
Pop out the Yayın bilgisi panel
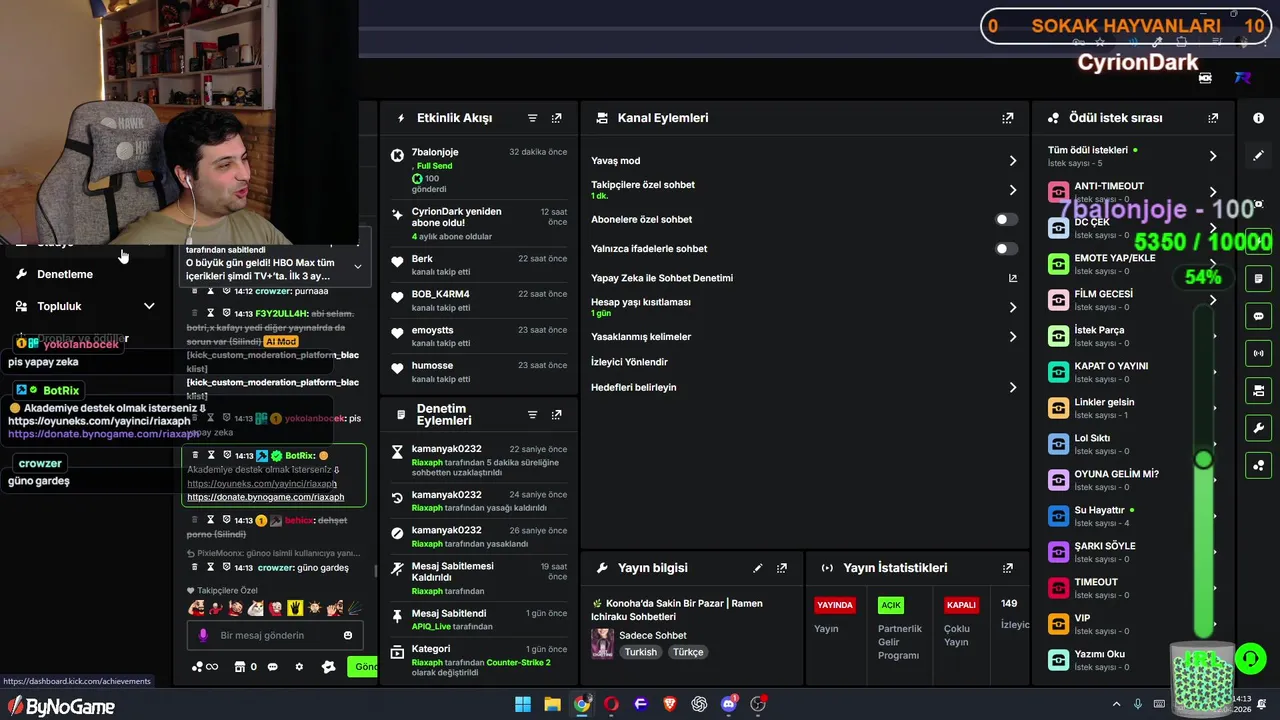782,568
